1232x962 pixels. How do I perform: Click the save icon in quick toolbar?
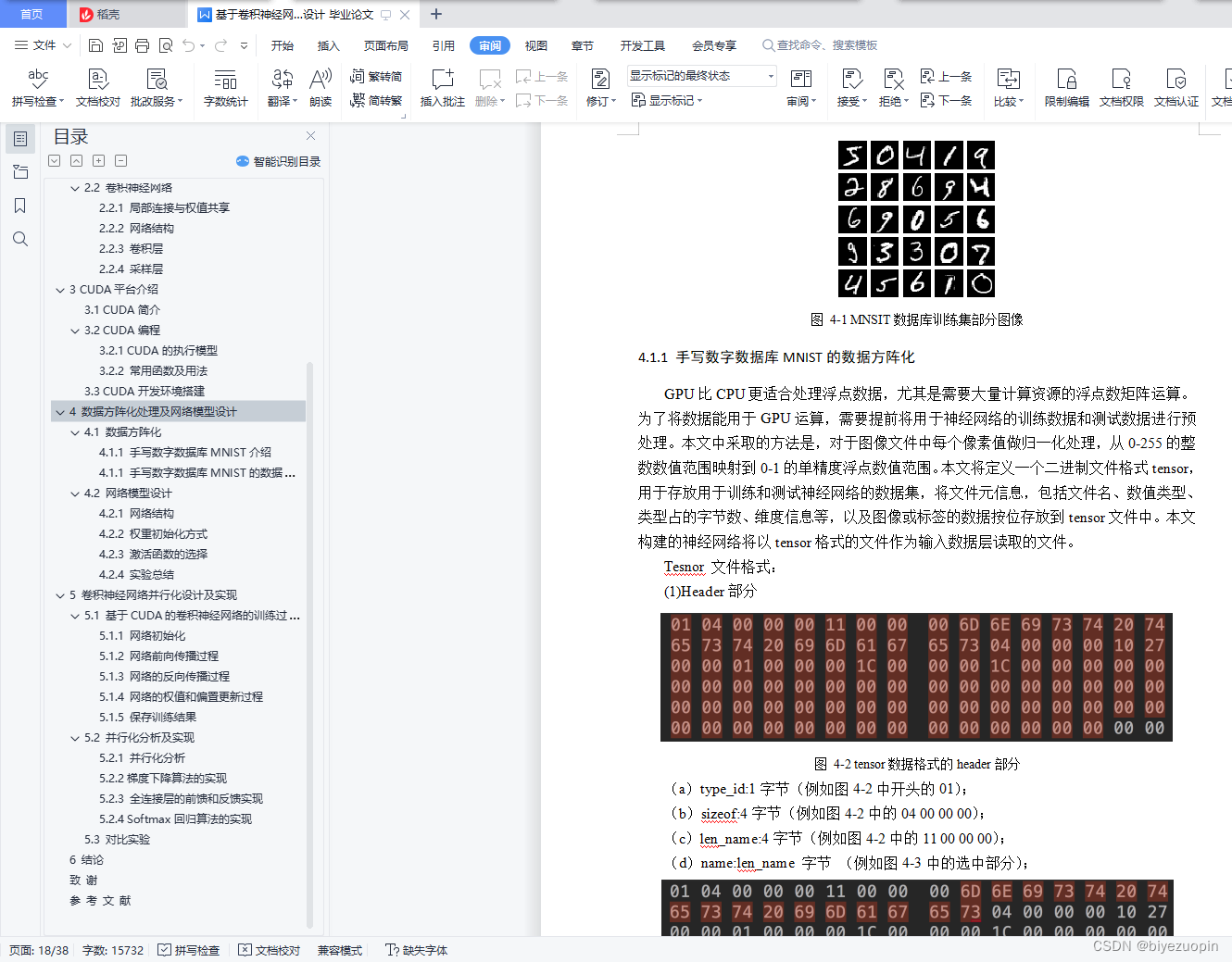(x=95, y=45)
